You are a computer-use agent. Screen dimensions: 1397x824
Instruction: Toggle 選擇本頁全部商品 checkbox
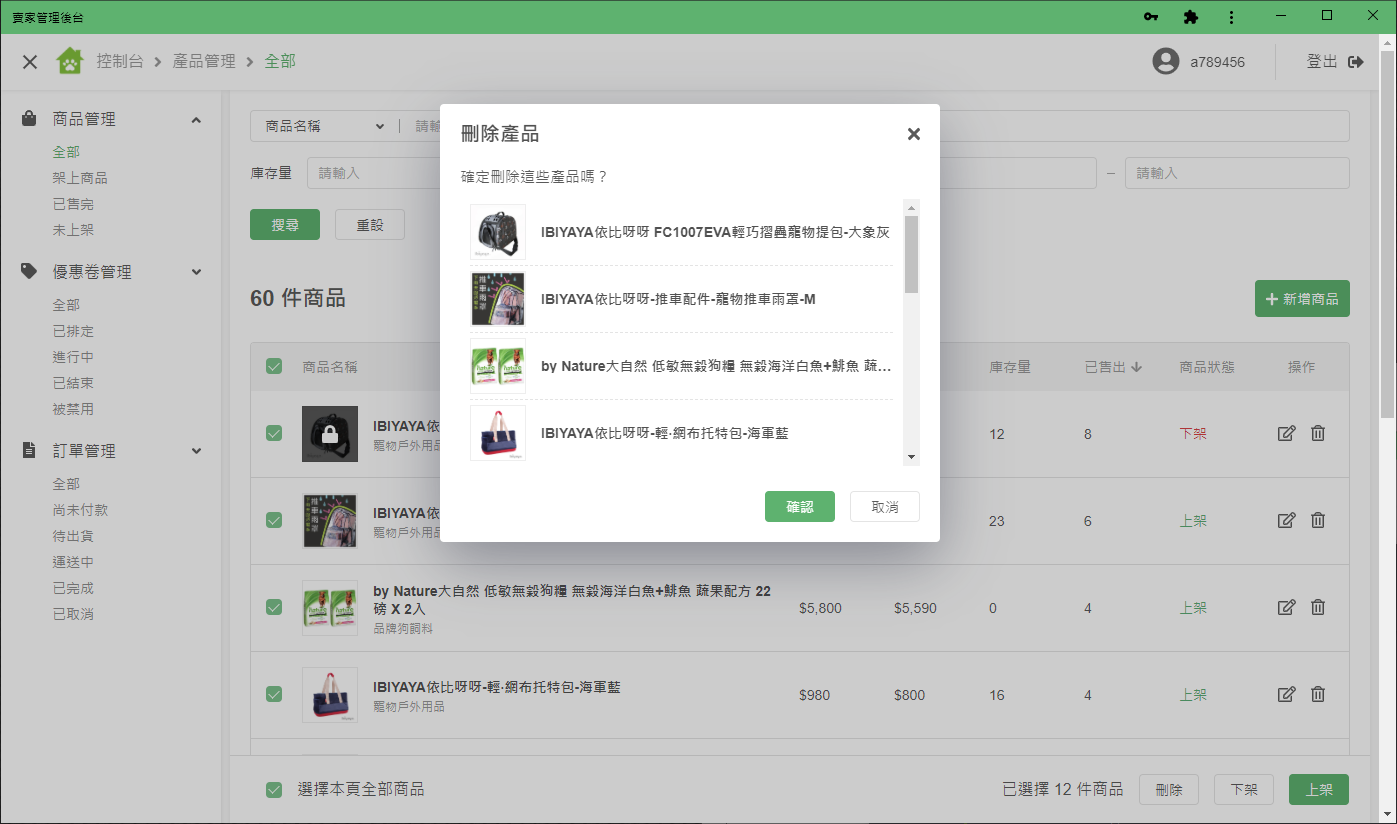click(x=274, y=790)
